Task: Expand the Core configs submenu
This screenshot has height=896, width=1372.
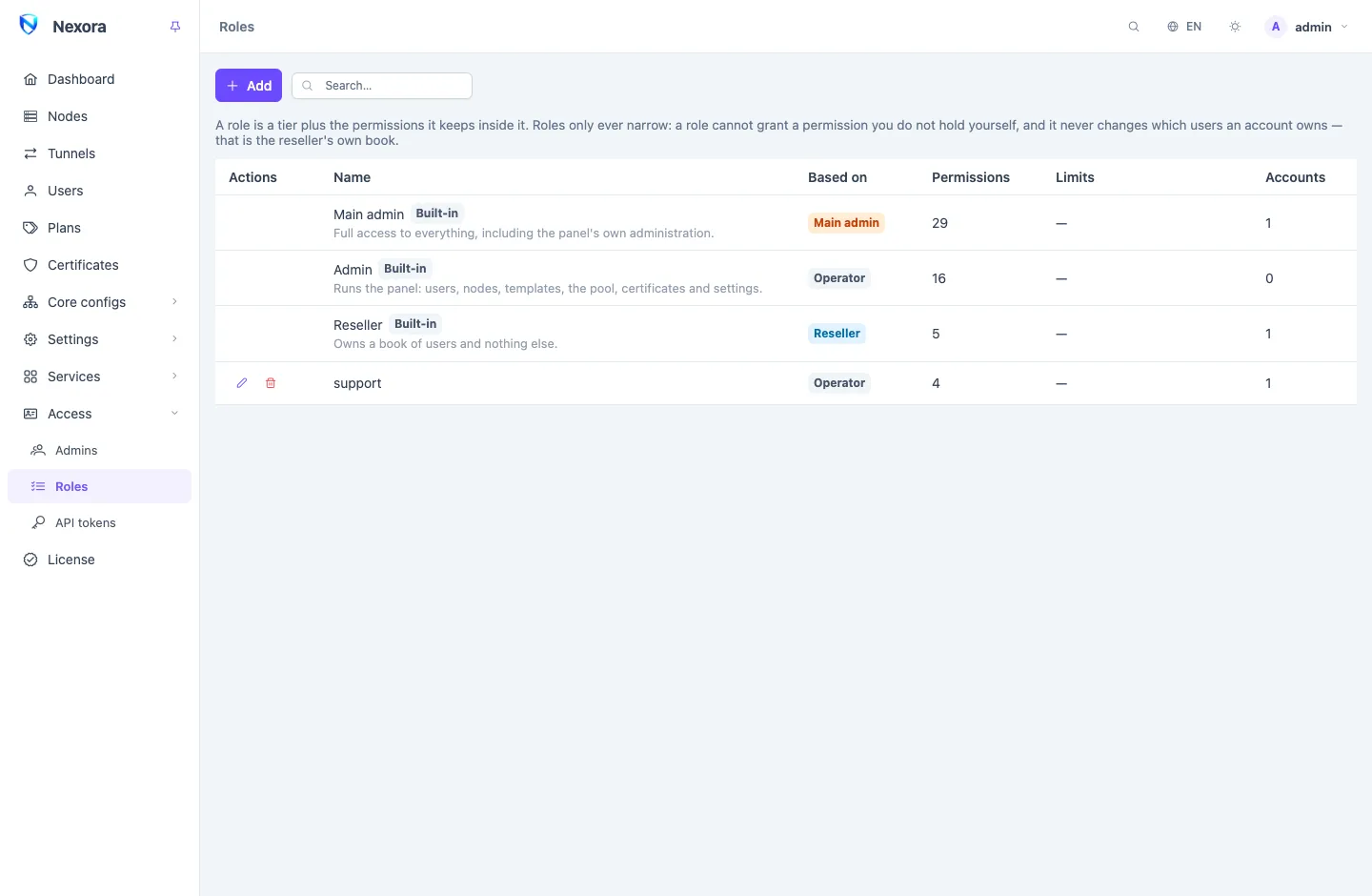Action: point(99,302)
